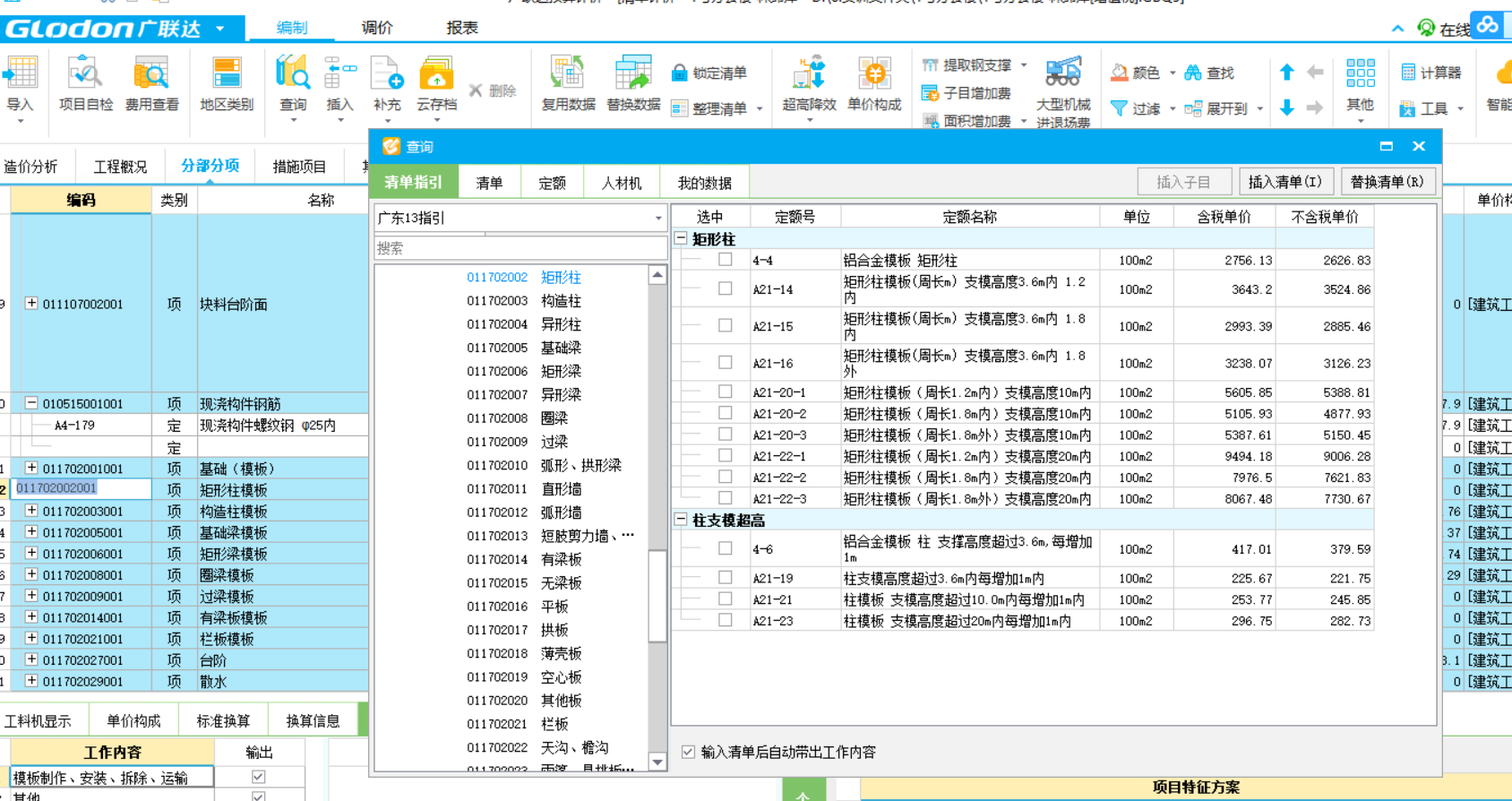Open the 我的数据 tab
This screenshot has height=801, width=1512.
point(704,182)
